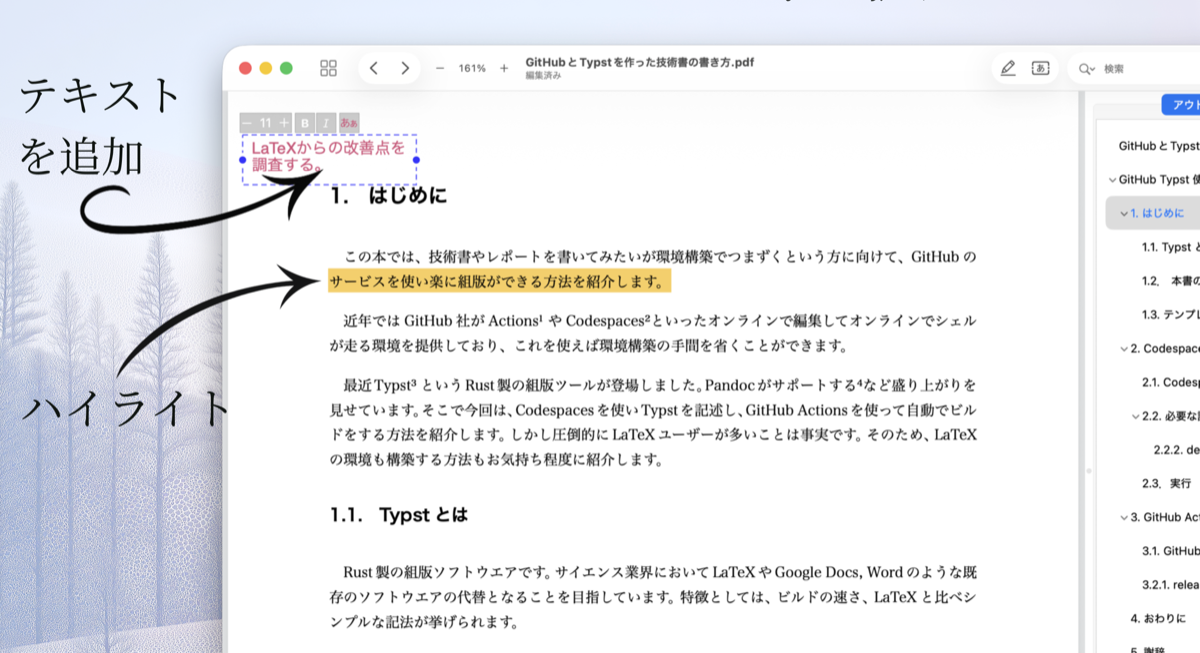1200x653 pixels.
Task: Maximize window with green button
Action: pos(287,68)
